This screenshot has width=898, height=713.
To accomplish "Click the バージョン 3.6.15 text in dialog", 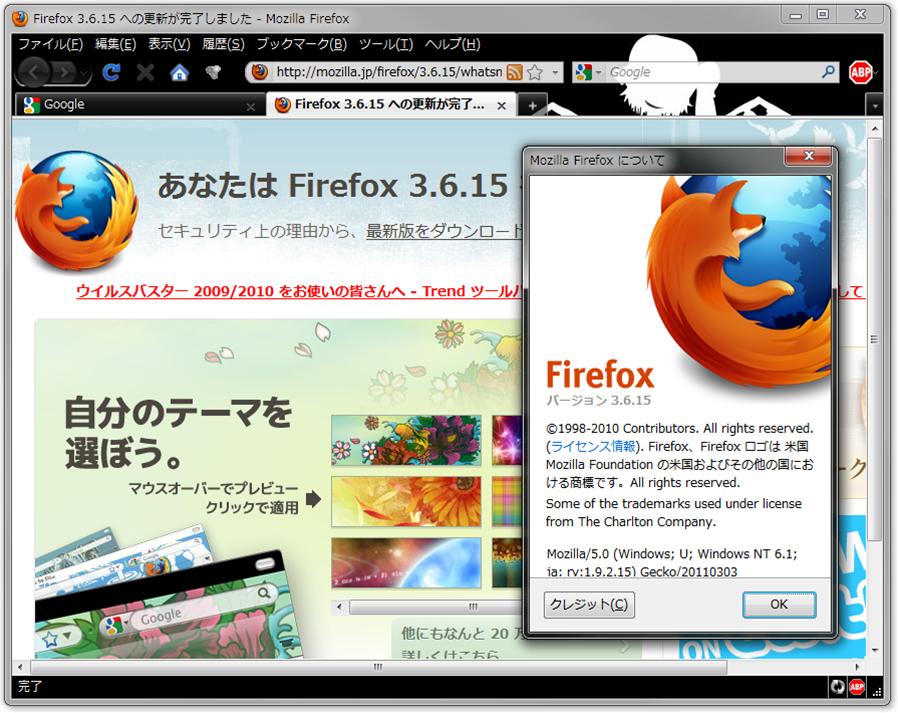I will coord(598,400).
